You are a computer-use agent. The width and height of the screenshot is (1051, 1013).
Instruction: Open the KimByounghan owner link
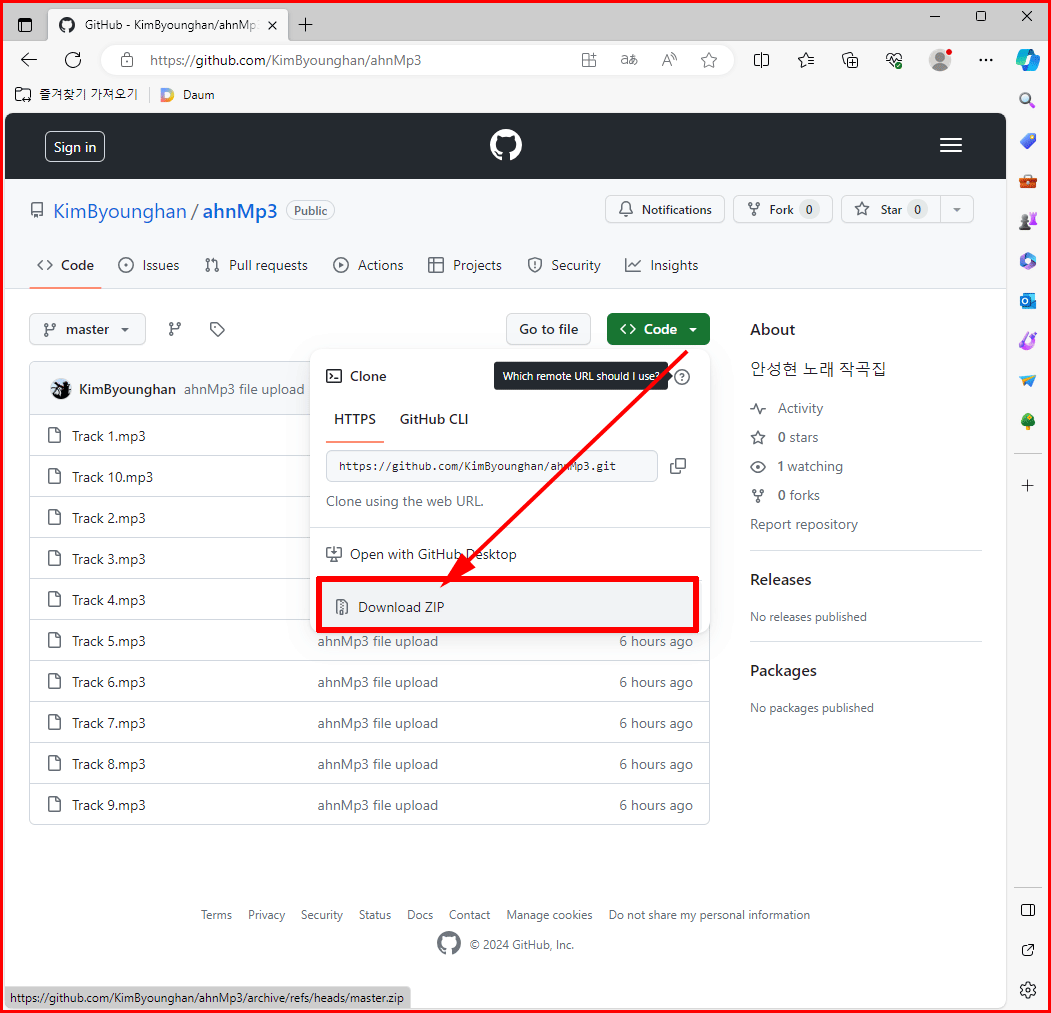coord(120,211)
